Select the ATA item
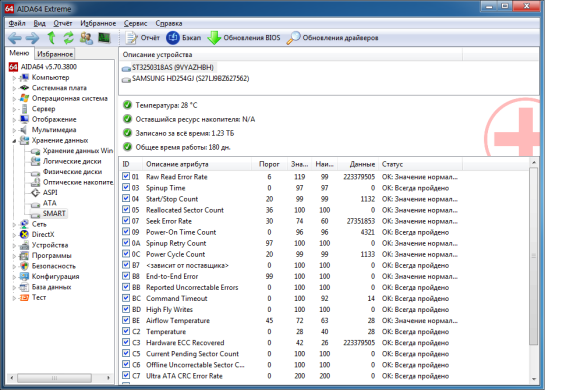This screenshot has height=390, width=587. [49, 203]
